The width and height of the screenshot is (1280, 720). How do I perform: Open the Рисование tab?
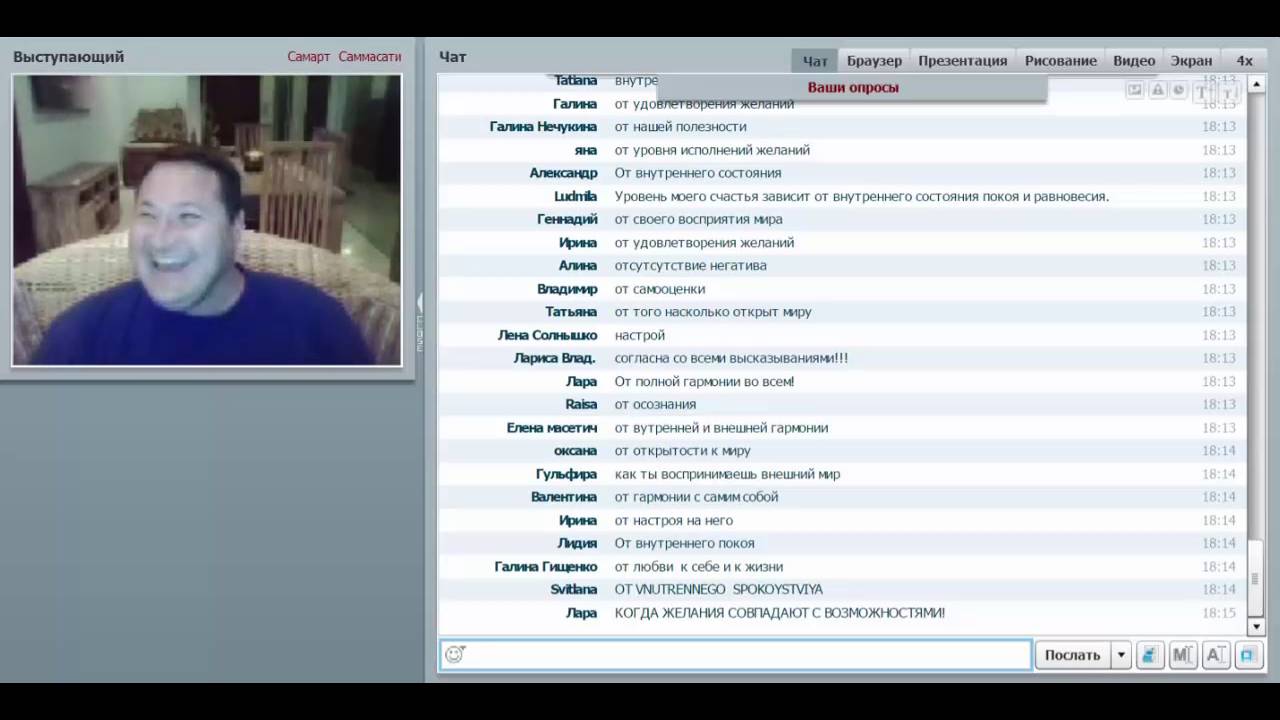tap(1060, 61)
